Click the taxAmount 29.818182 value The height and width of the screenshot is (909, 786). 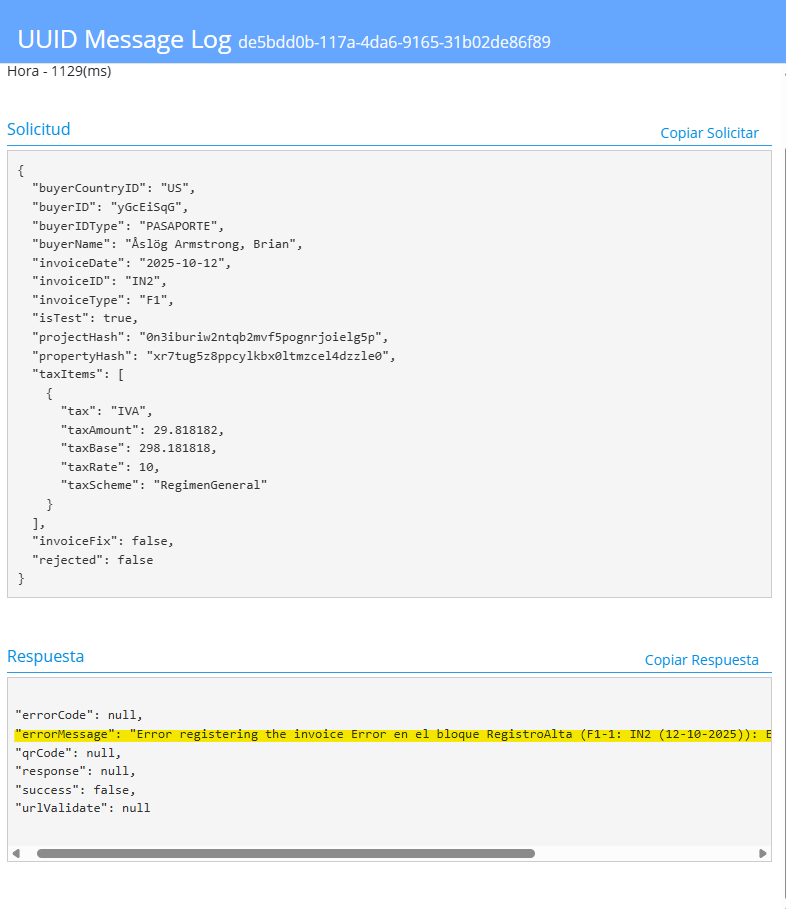(189, 430)
